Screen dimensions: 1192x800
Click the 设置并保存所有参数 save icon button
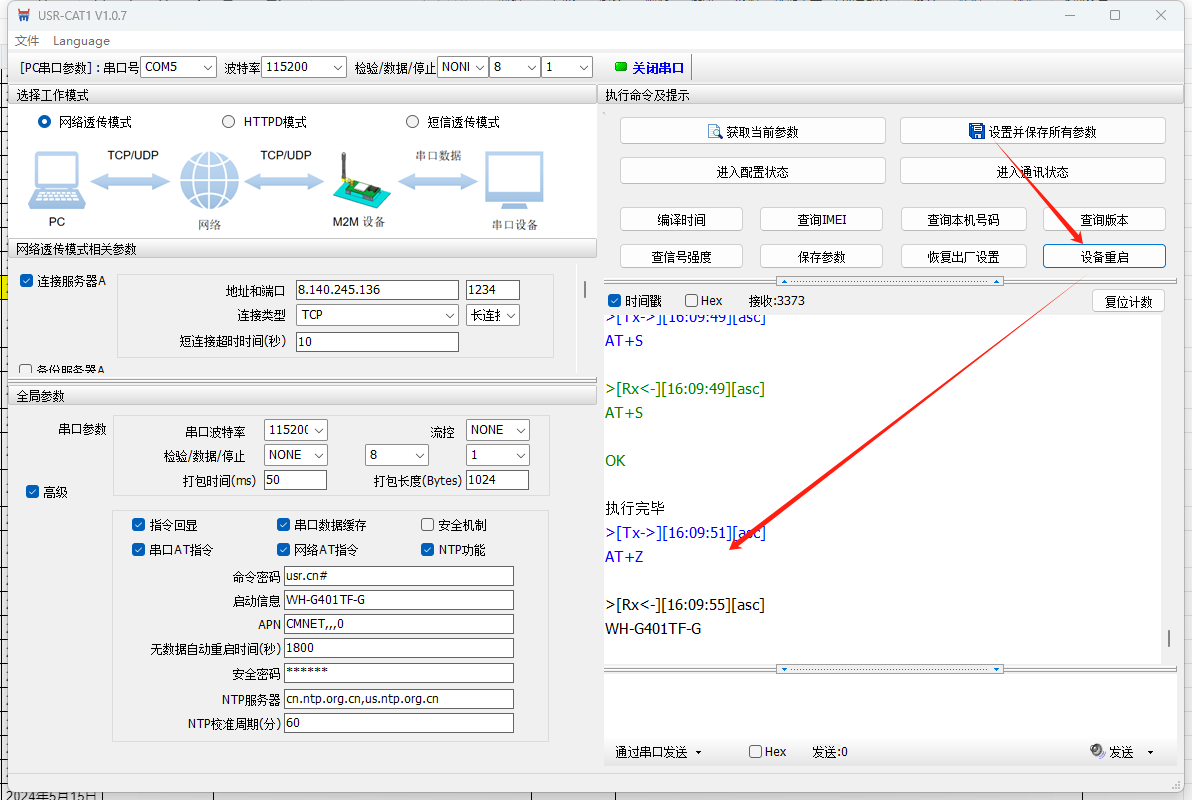coord(1032,131)
